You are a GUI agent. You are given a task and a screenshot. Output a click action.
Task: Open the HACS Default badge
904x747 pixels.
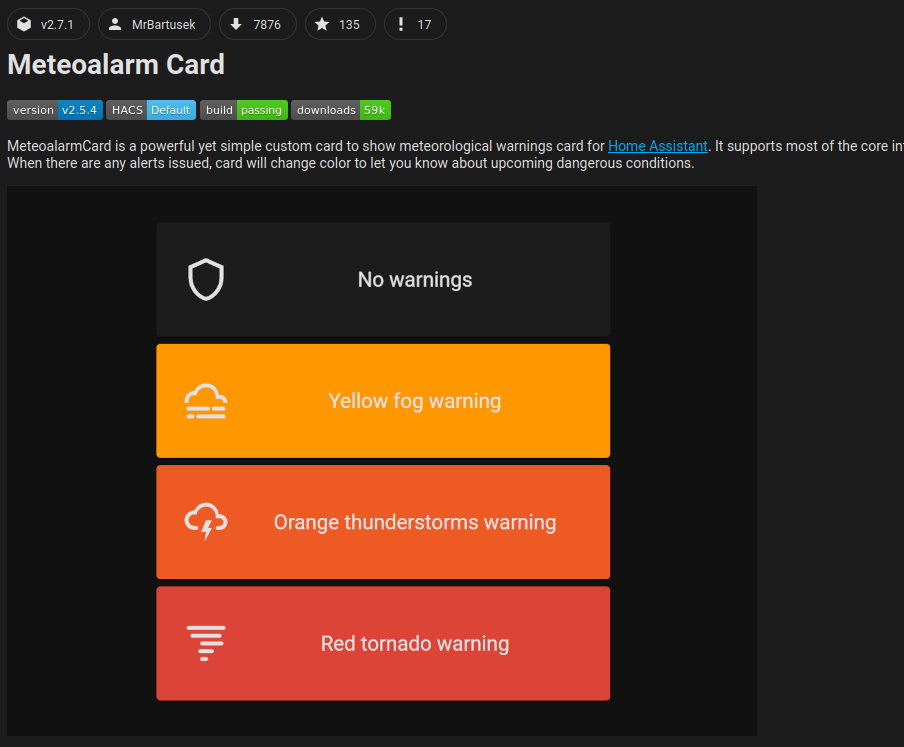coord(151,110)
